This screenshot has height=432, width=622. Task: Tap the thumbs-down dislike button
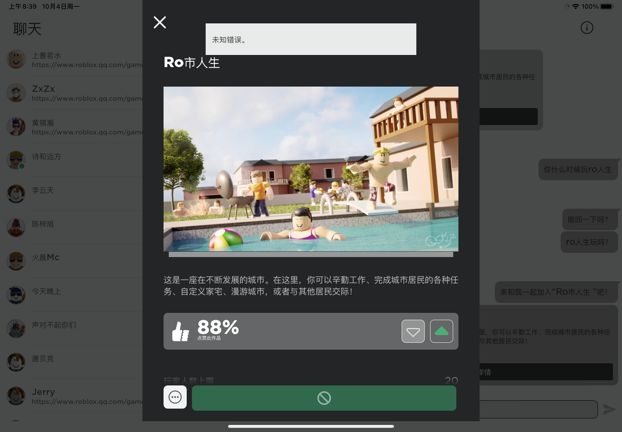413,331
